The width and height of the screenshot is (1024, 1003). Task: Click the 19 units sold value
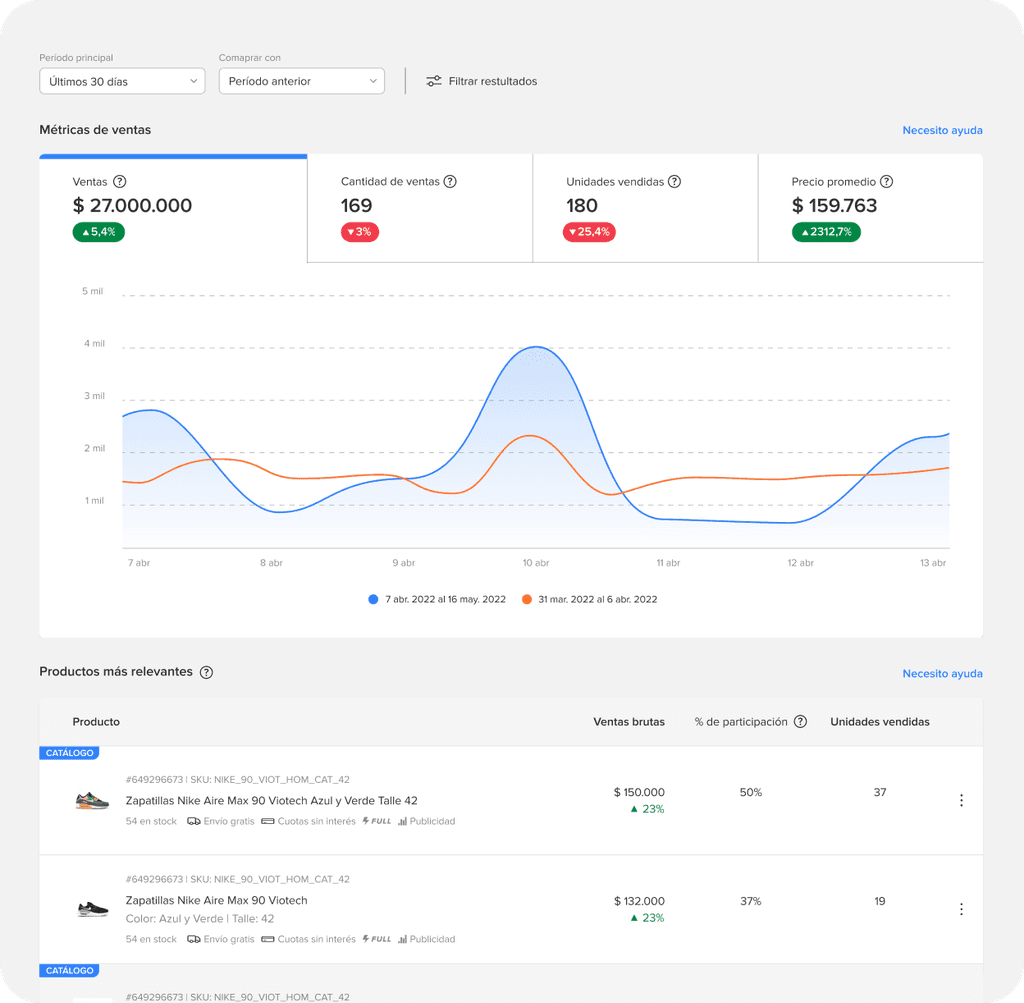click(x=880, y=901)
